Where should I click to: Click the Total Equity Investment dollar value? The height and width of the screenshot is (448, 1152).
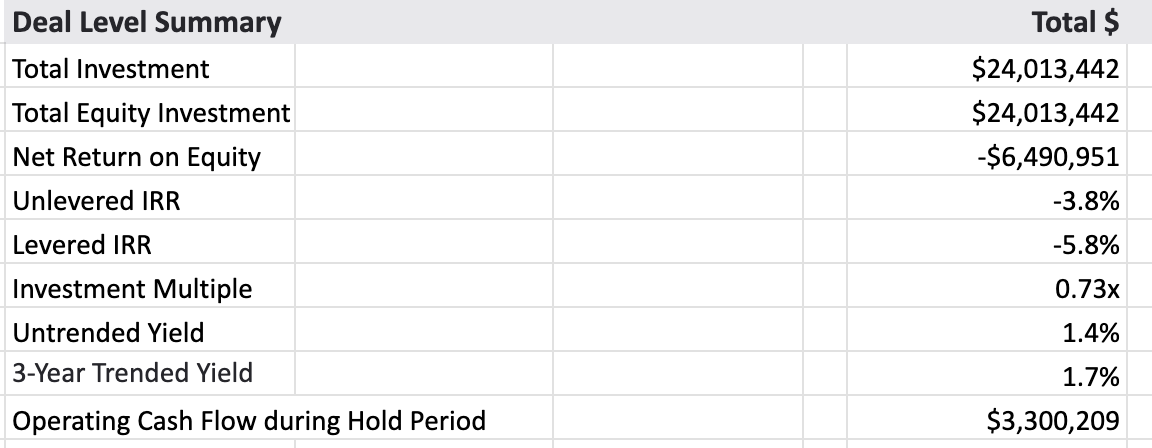(1044, 113)
